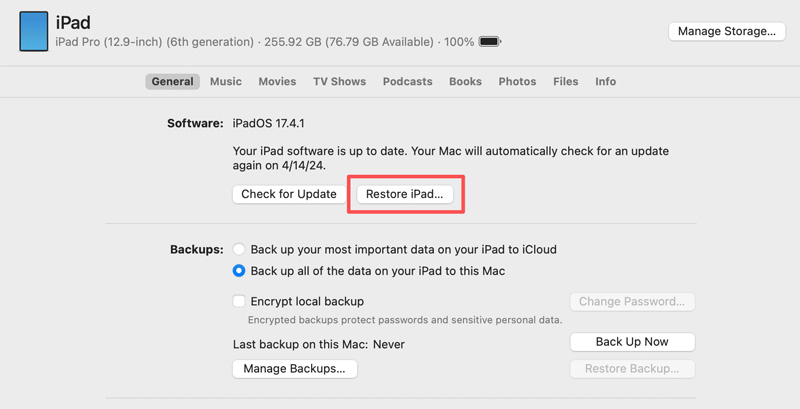The width and height of the screenshot is (800, 409).
Task: Click the 'Your iPad software is up to date' message
Action: click(x=451, y=158)
